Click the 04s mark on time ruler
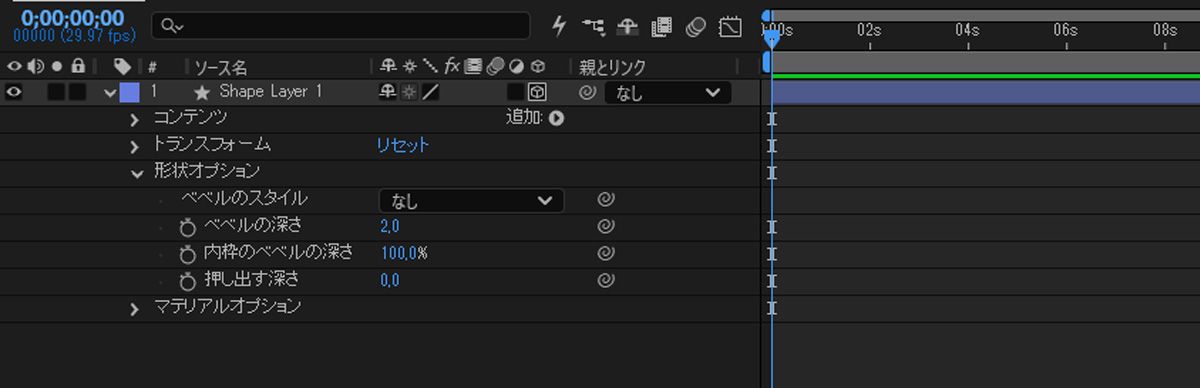1200x388 pixels. 966,30
